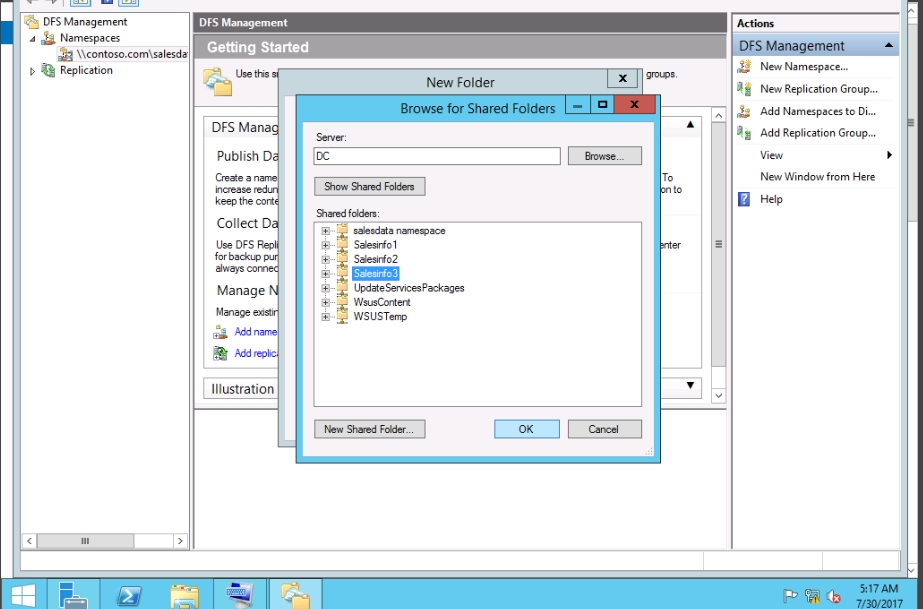Collapse the DFS Management actions section

pos(889,46)
